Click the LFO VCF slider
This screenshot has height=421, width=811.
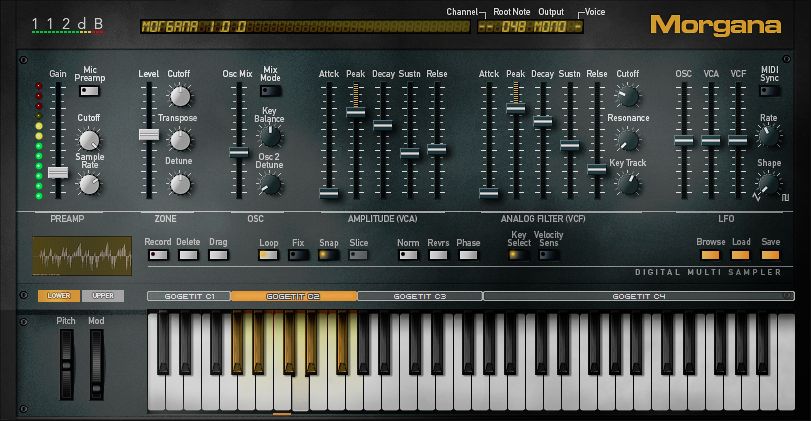click(738, 140)
